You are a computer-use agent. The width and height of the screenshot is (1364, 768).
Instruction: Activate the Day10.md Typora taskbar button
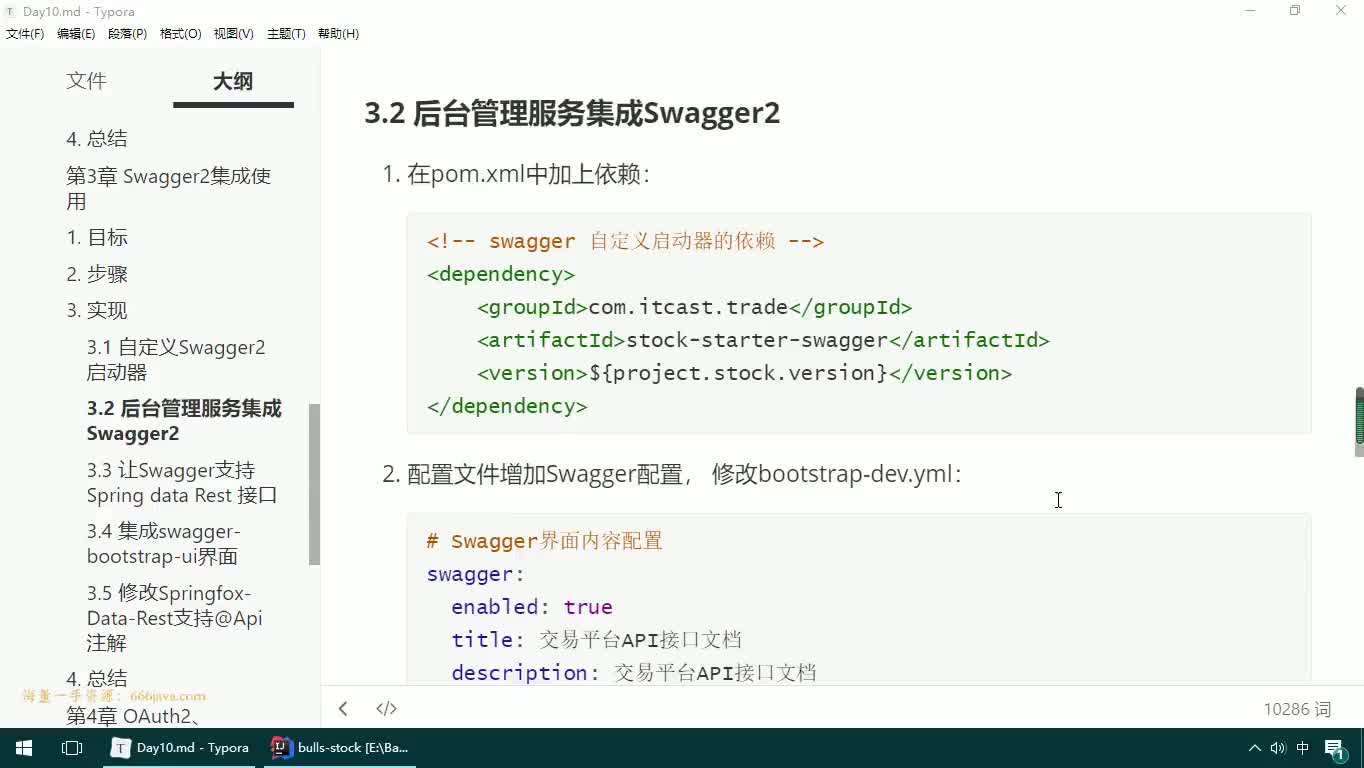click(182, 748)
